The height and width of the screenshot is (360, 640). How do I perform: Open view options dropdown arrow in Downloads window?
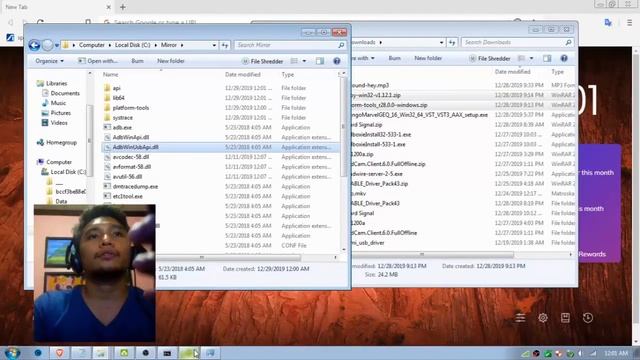tap(531, 58)
